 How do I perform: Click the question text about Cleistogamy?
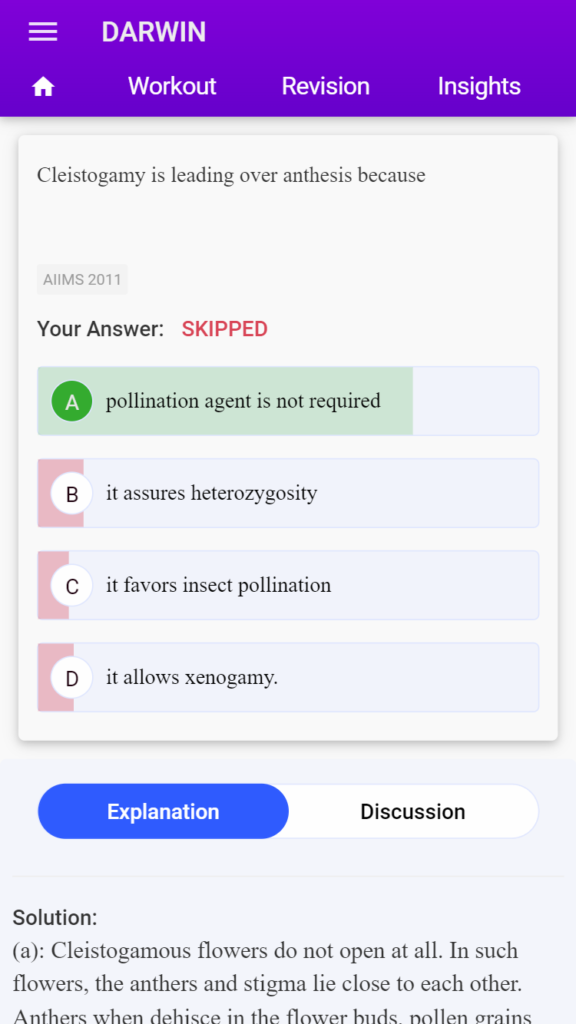click(231, 175)
